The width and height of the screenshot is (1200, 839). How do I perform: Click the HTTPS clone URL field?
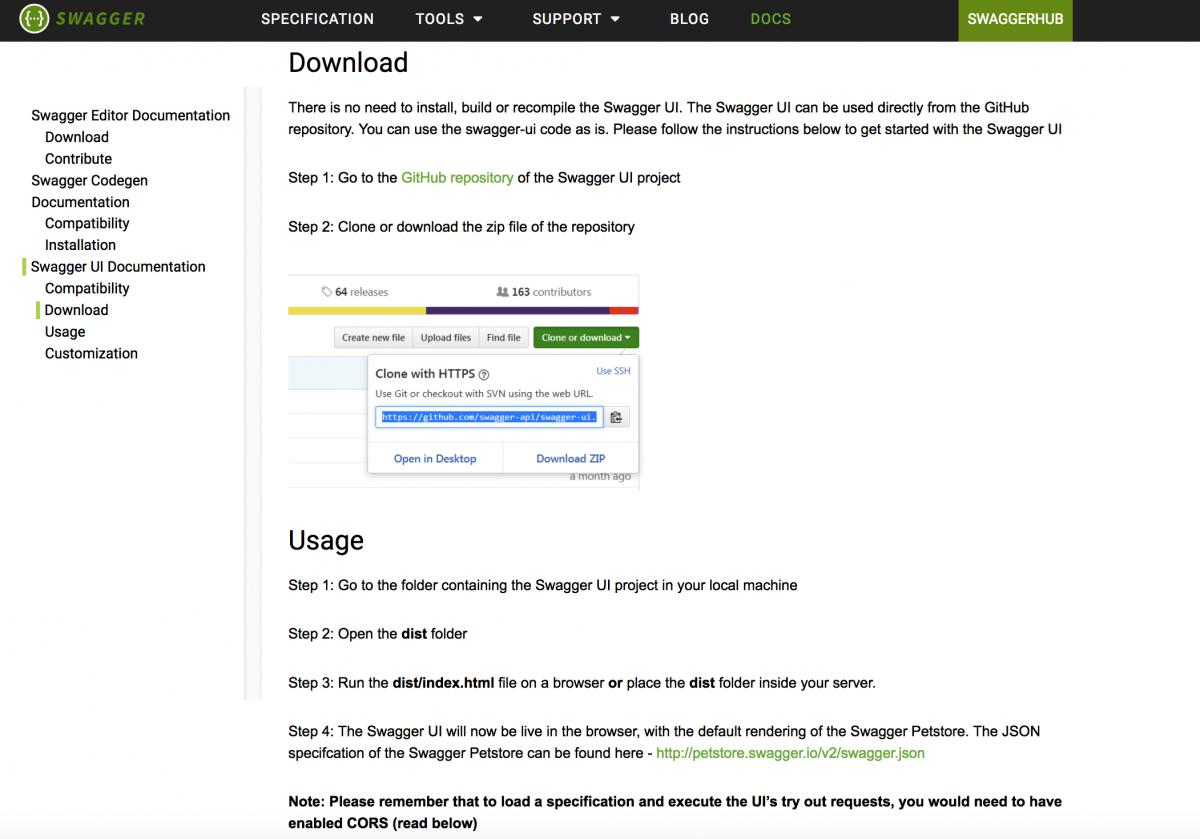click(x=489, y=417)
